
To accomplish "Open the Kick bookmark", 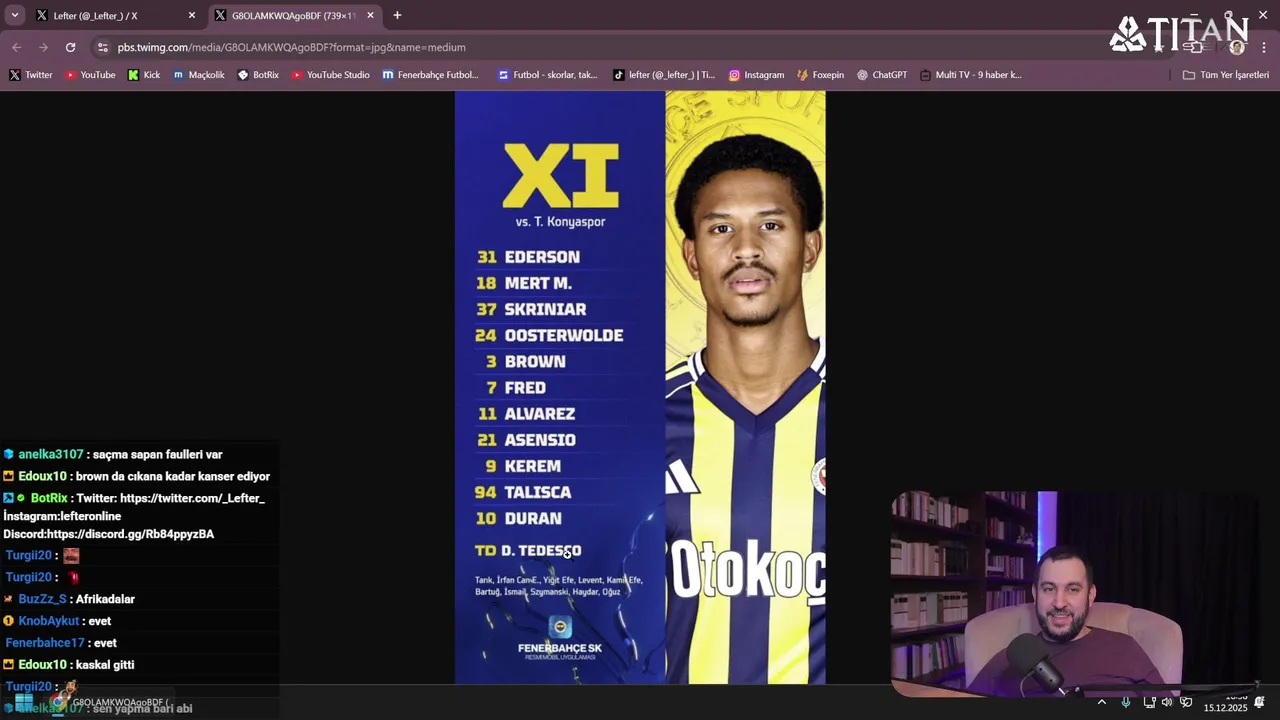I will coord(144,75).
